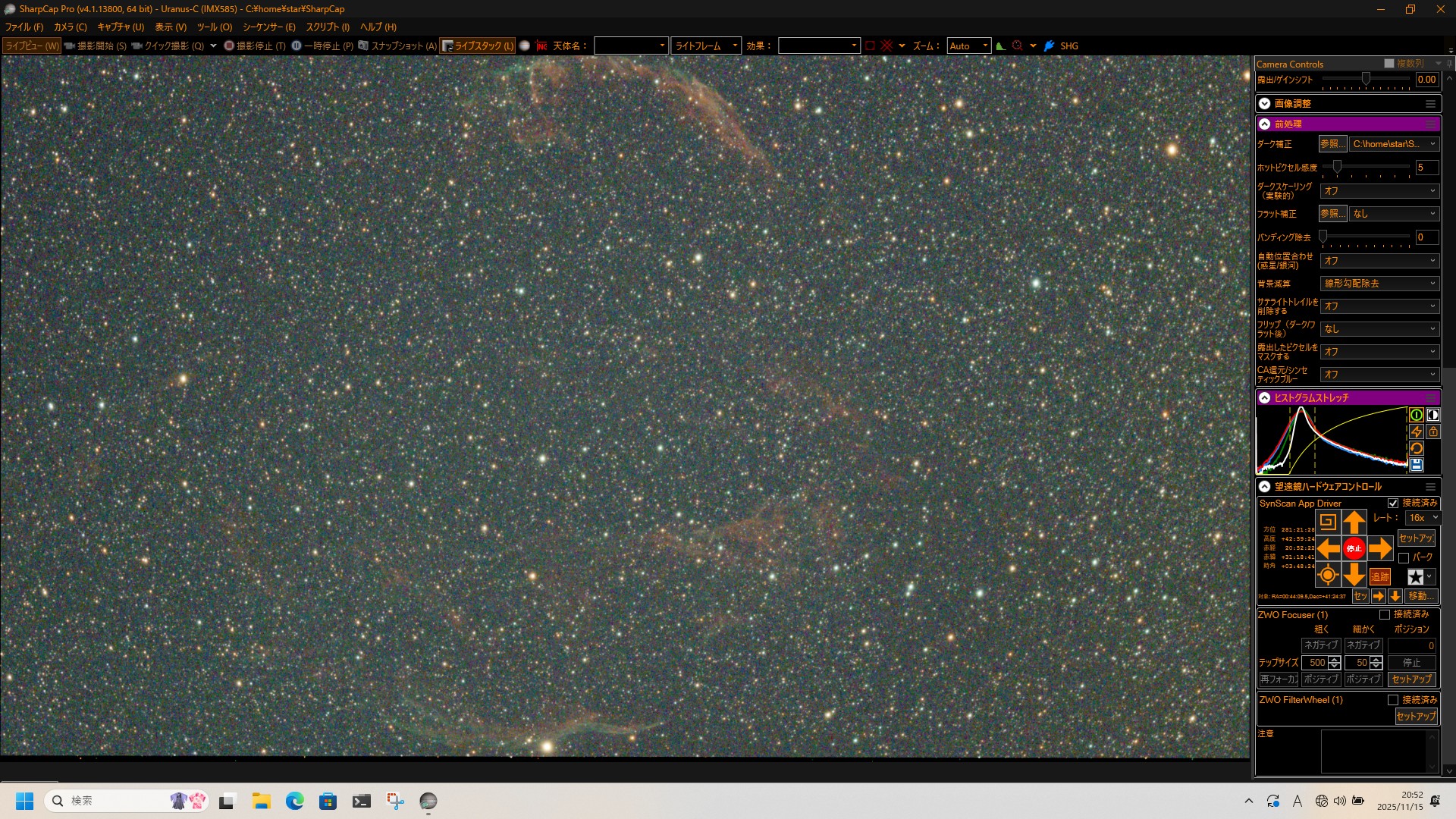Click the blue save-stretch floppy icon
1456x819 pixels.
(1416, 465)
